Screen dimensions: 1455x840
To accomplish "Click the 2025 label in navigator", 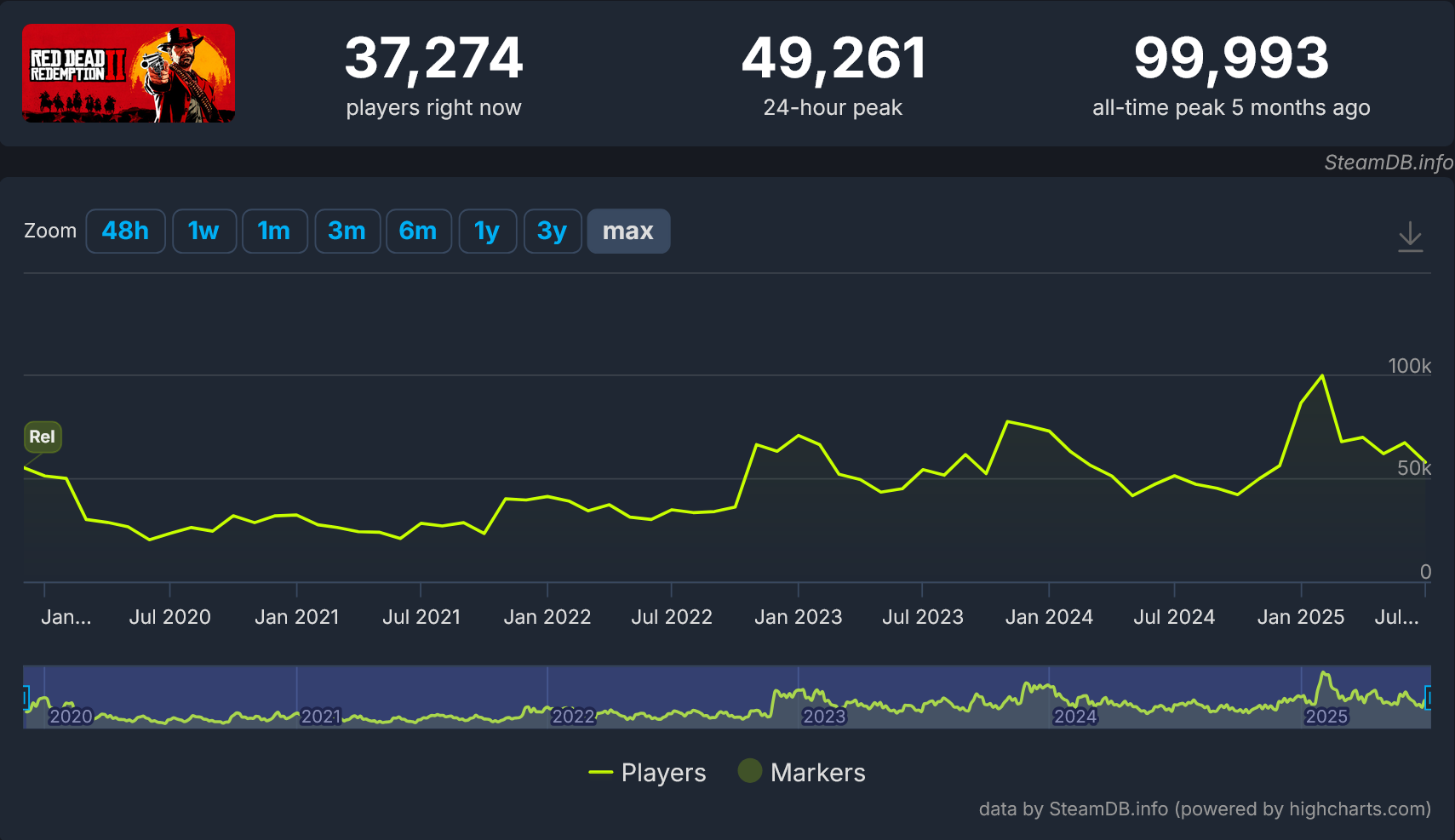I will click(1326, 717).
